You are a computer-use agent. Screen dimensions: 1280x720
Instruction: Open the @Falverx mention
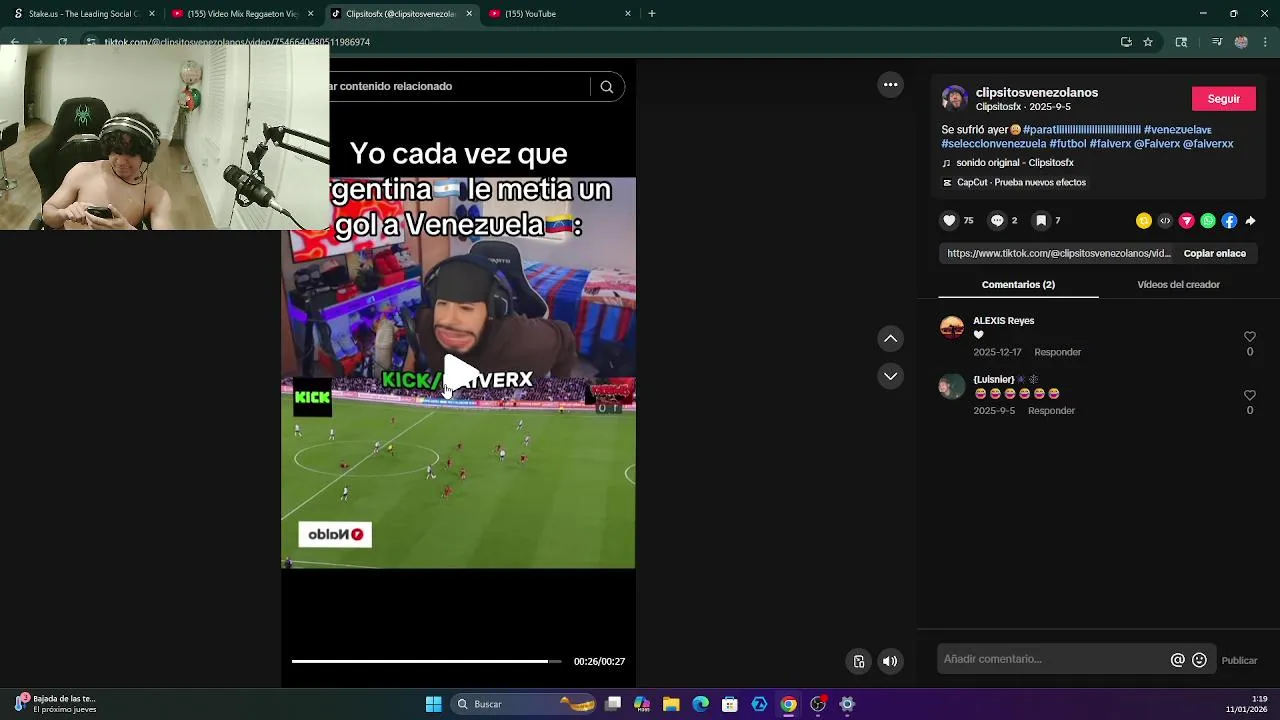click(x=1156, y=144)
